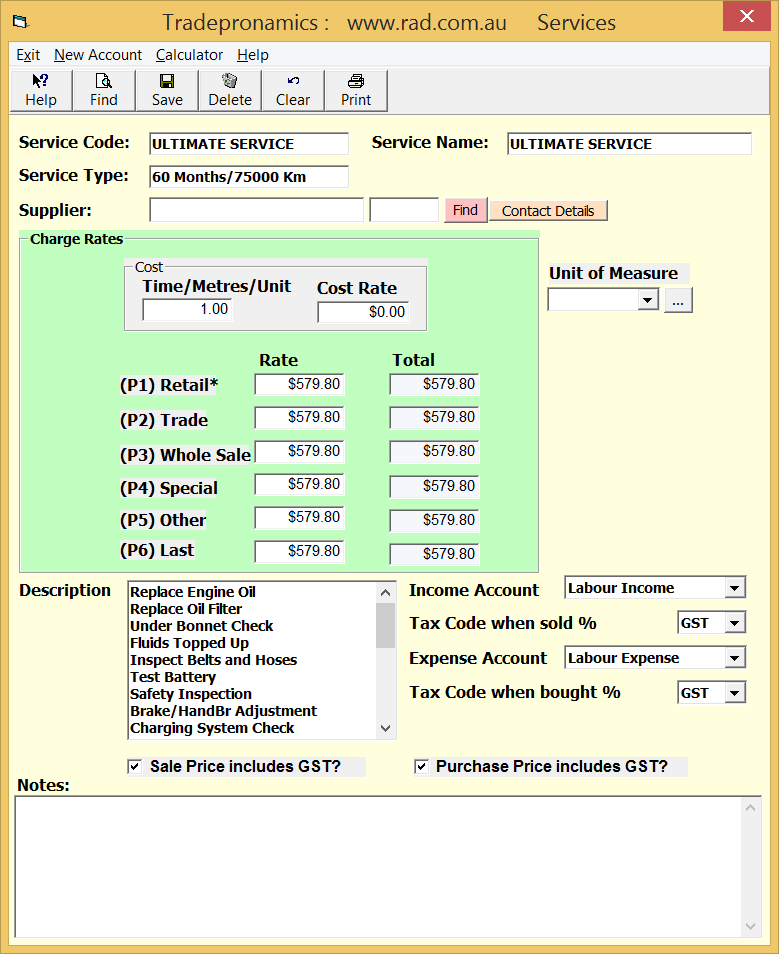Open the New Account menu
This screenshot has height=954, width=779.
click(x=98, y=55)
